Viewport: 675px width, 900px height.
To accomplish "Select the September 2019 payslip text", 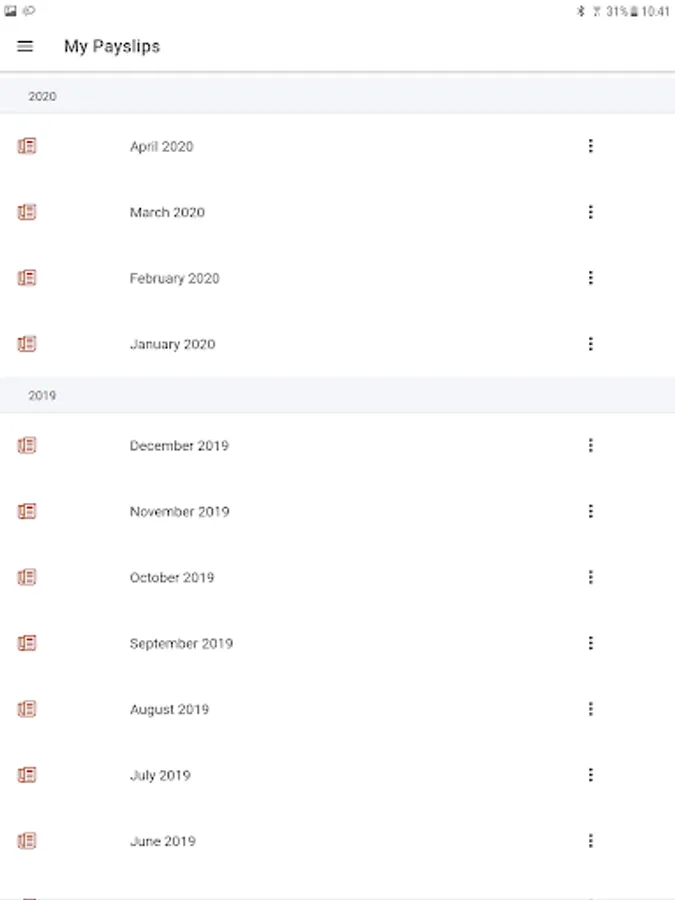I will [x=181, y=643].
